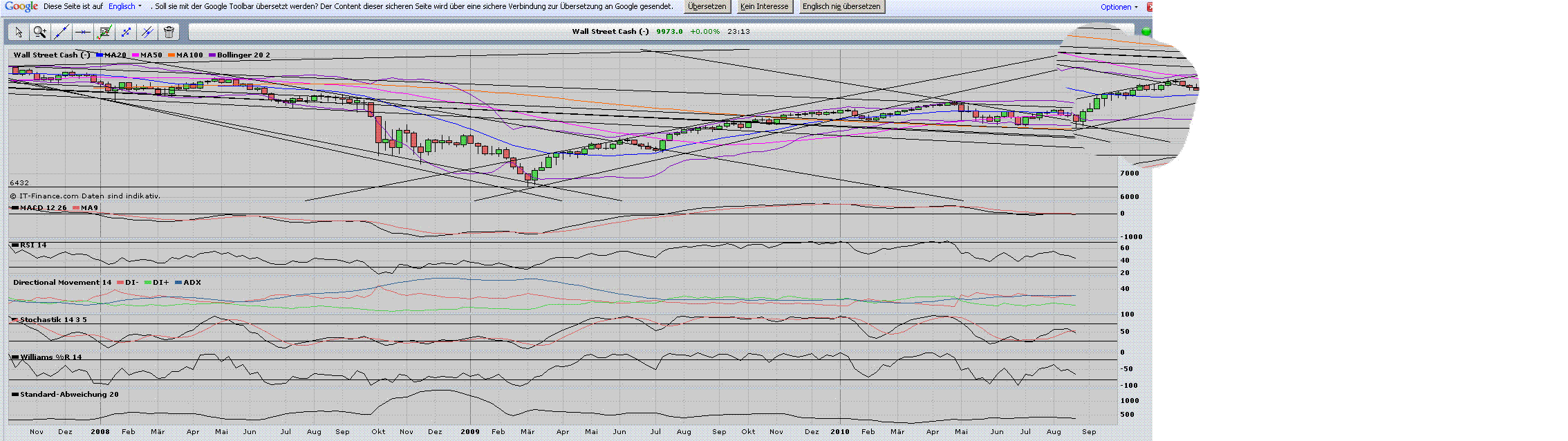Click the DI- legend entry
This screenshot has width=1568, height=441.
[129, 283]
